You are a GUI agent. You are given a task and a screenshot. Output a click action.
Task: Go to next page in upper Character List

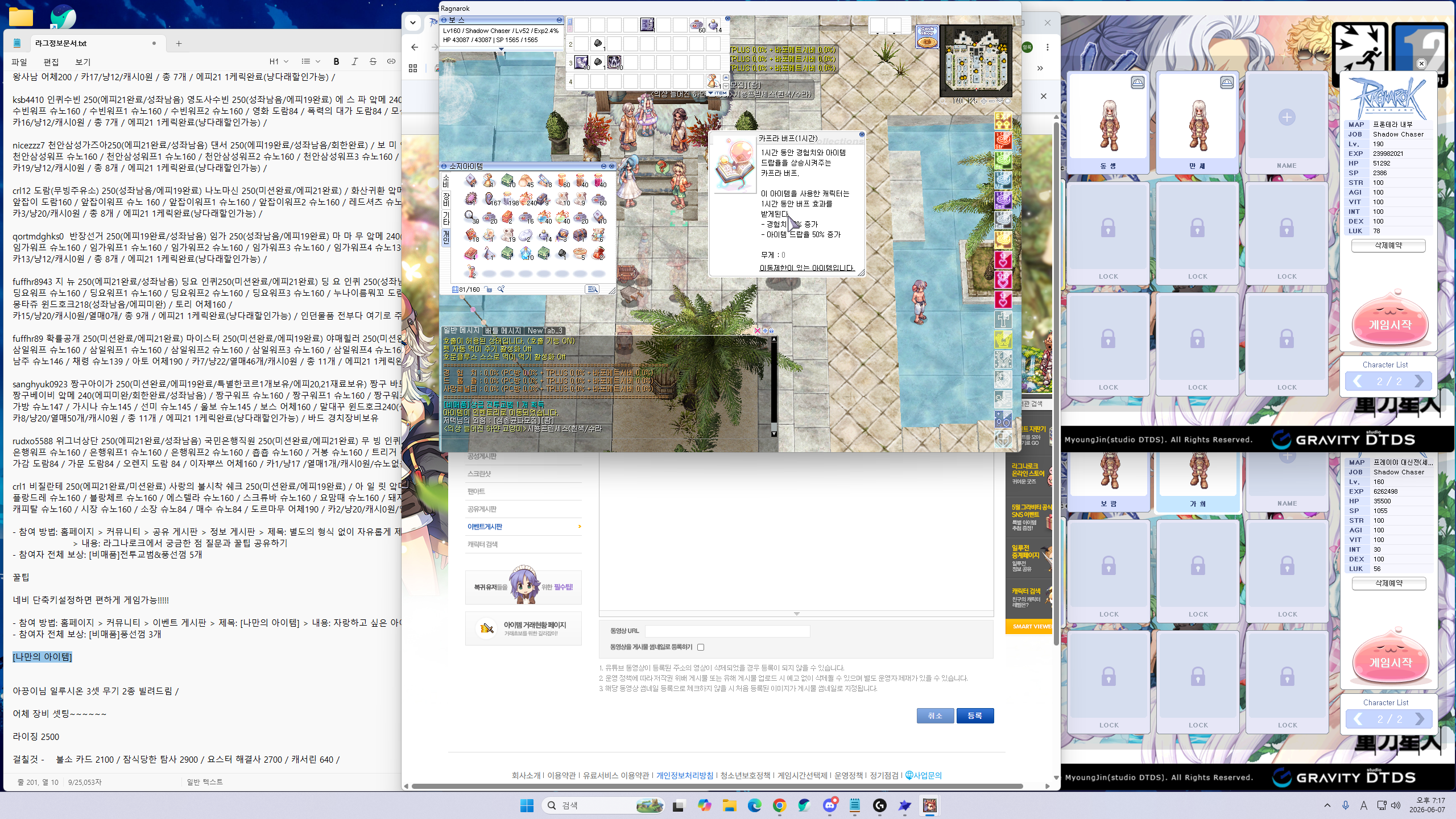point(1418,381)
